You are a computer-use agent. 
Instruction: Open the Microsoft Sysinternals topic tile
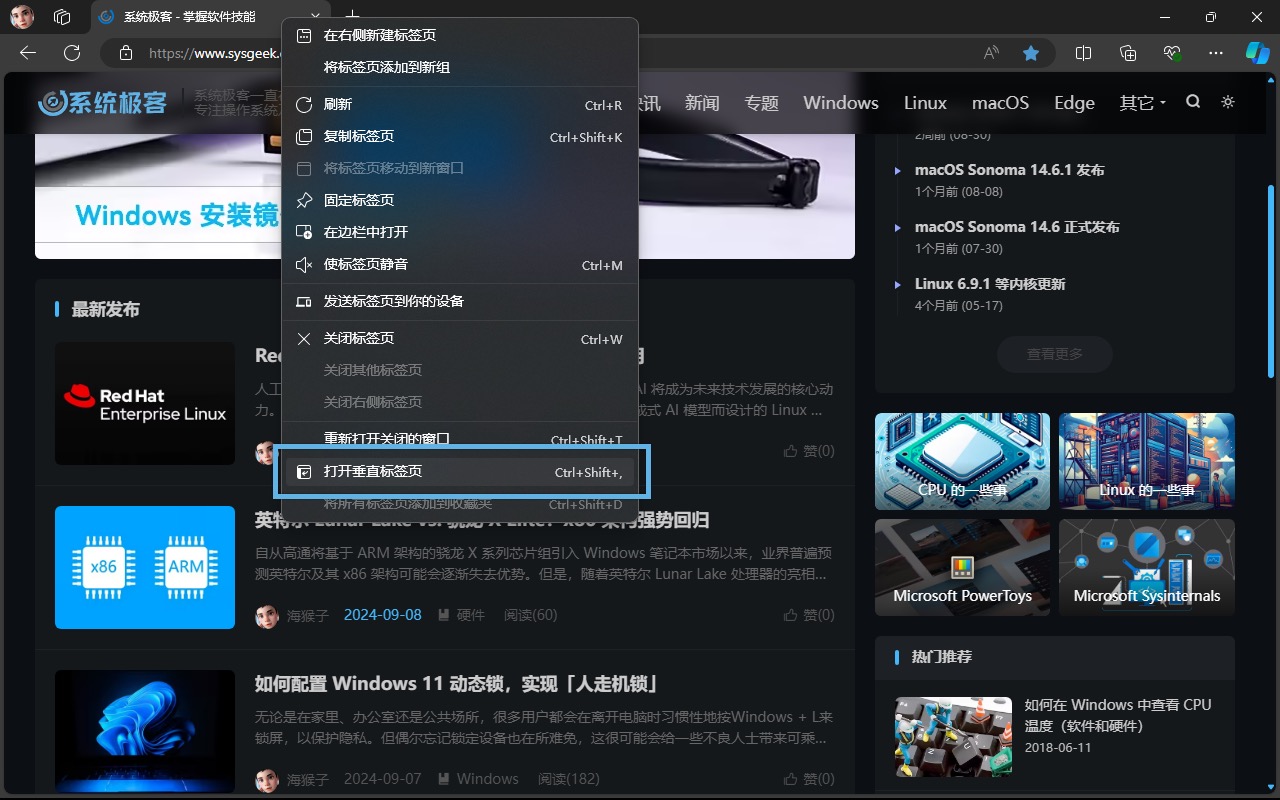tap(1147, 567)
